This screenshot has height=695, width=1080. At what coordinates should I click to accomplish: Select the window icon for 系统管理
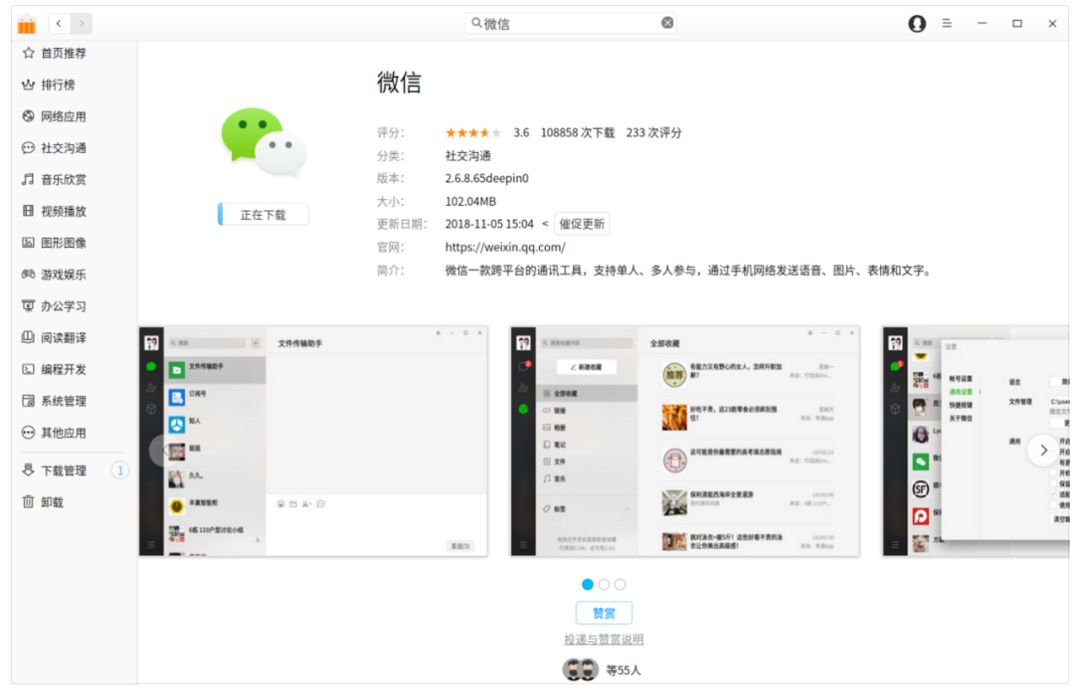[28, 401]
